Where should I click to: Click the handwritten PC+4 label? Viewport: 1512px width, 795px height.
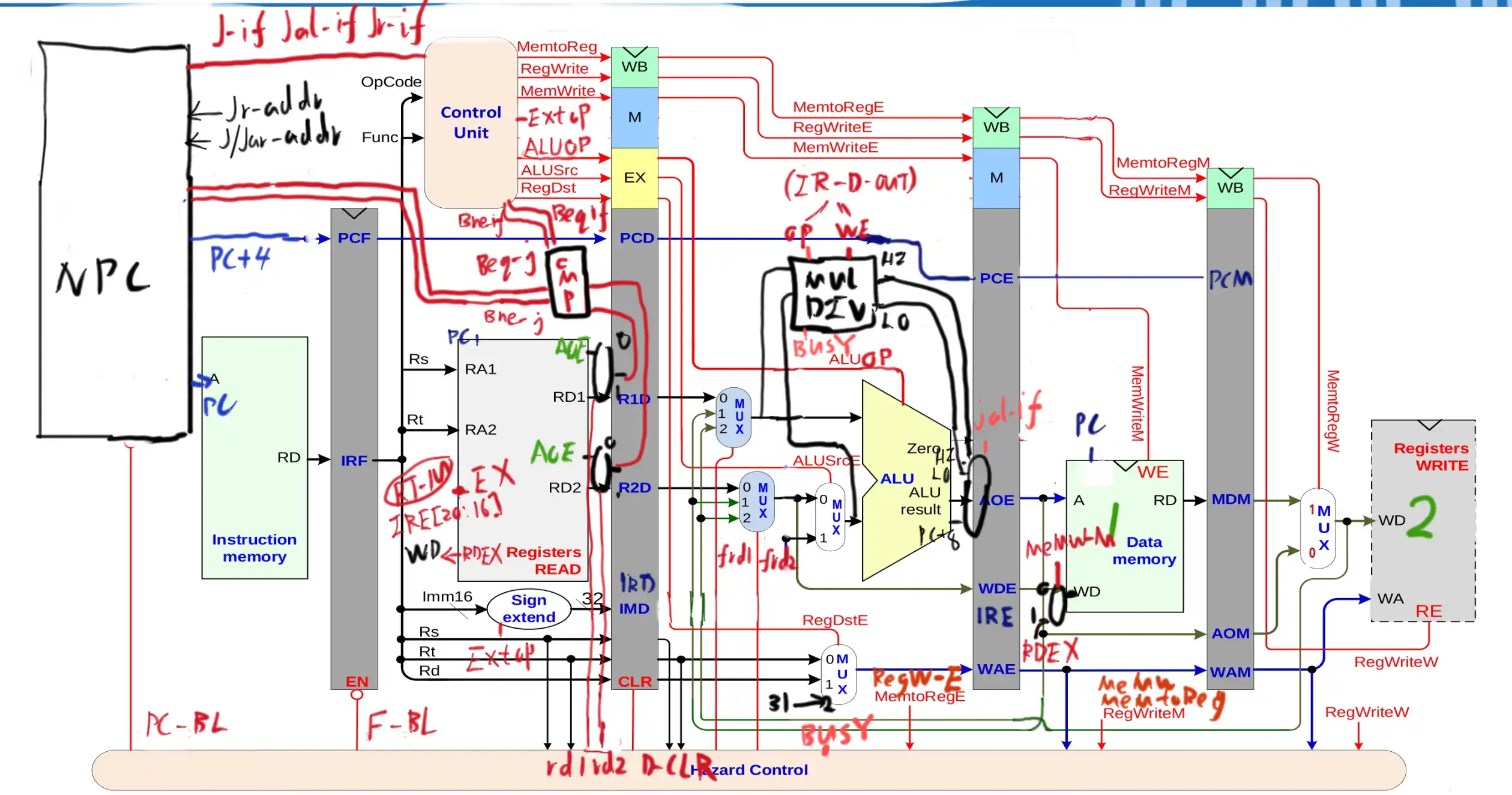point(240,259)
